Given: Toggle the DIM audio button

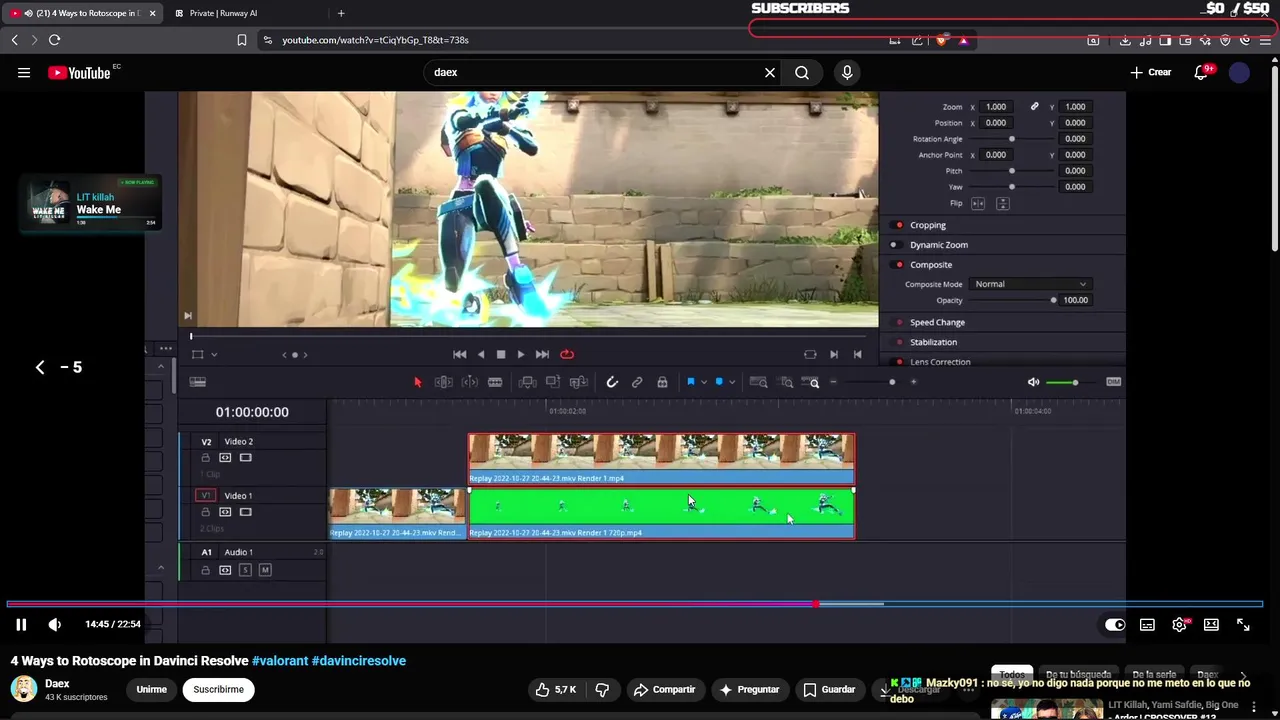Looking at the screenshot, I should pos(1113,382).
